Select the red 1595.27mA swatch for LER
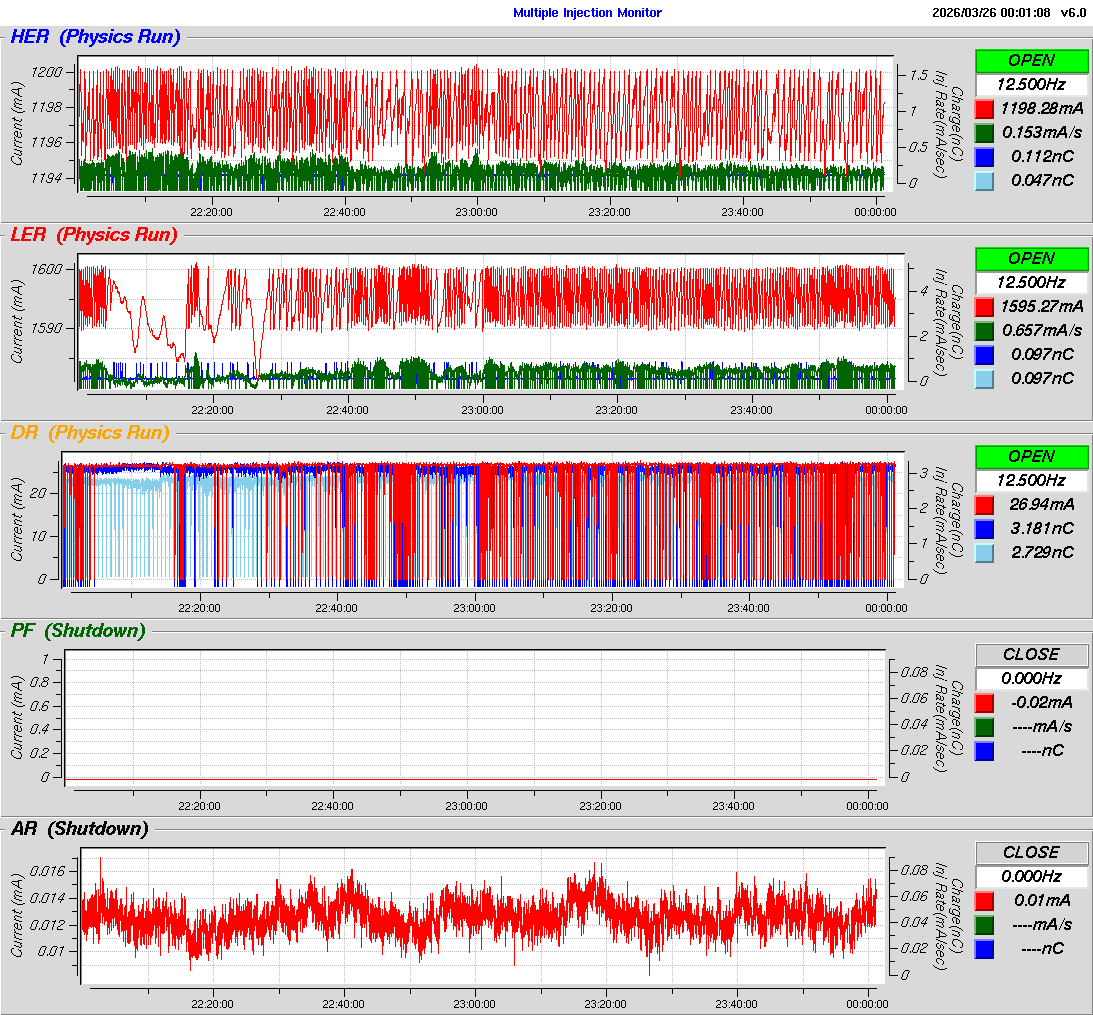This screenshot has height=1015, width=1093. [x=985, y=306]
